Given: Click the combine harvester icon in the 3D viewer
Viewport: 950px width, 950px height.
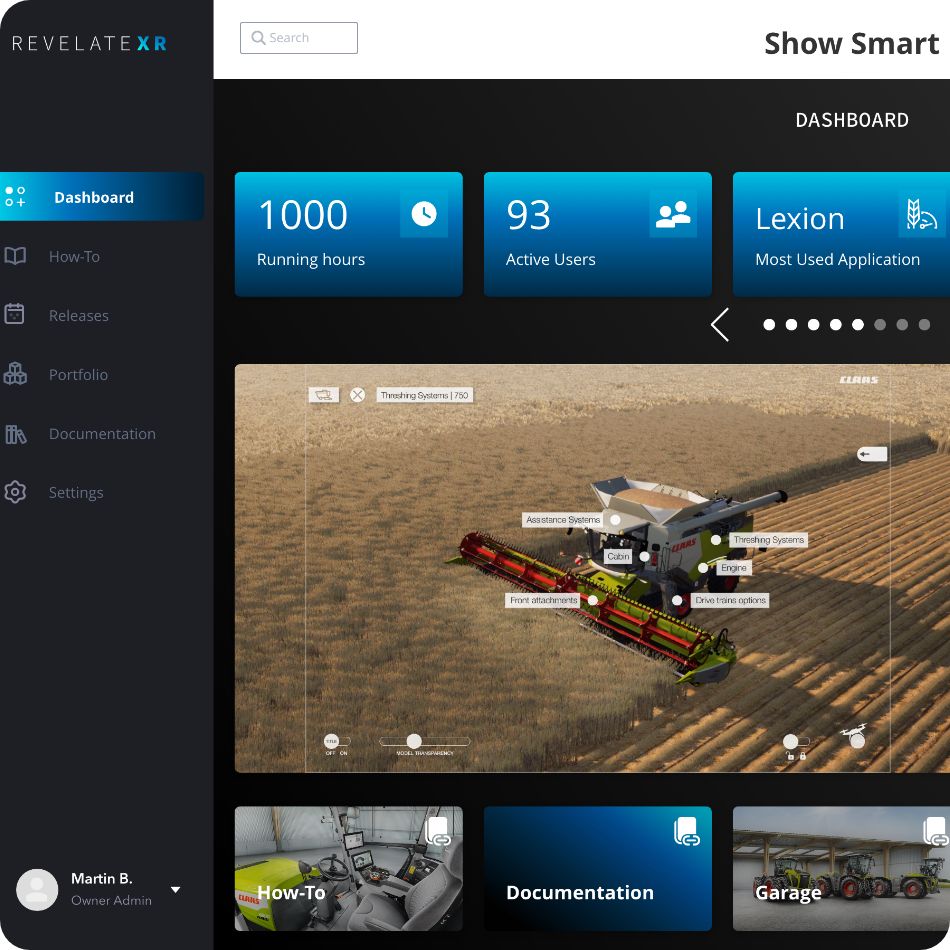Looking at the screenshot, I should coord(324,395).
